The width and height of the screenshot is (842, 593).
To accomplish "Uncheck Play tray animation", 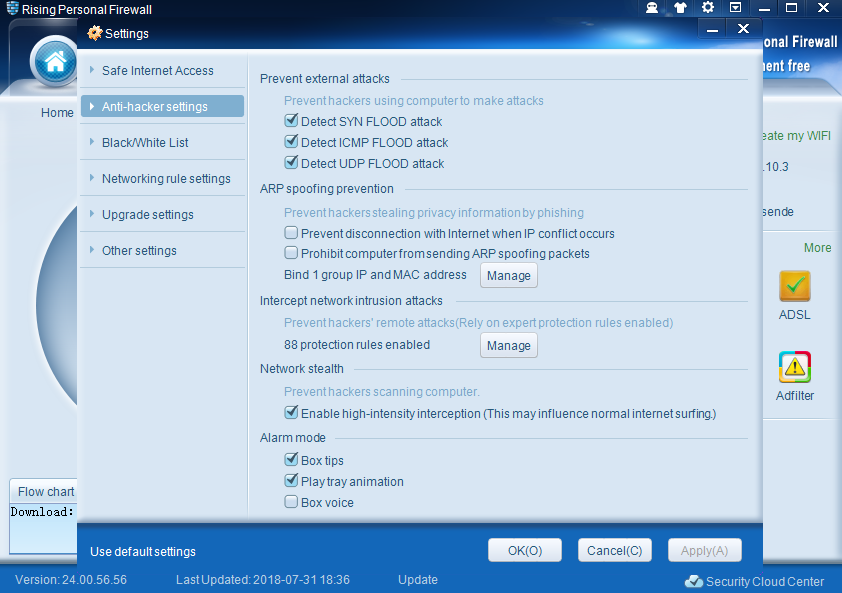I will coord(291,480).
